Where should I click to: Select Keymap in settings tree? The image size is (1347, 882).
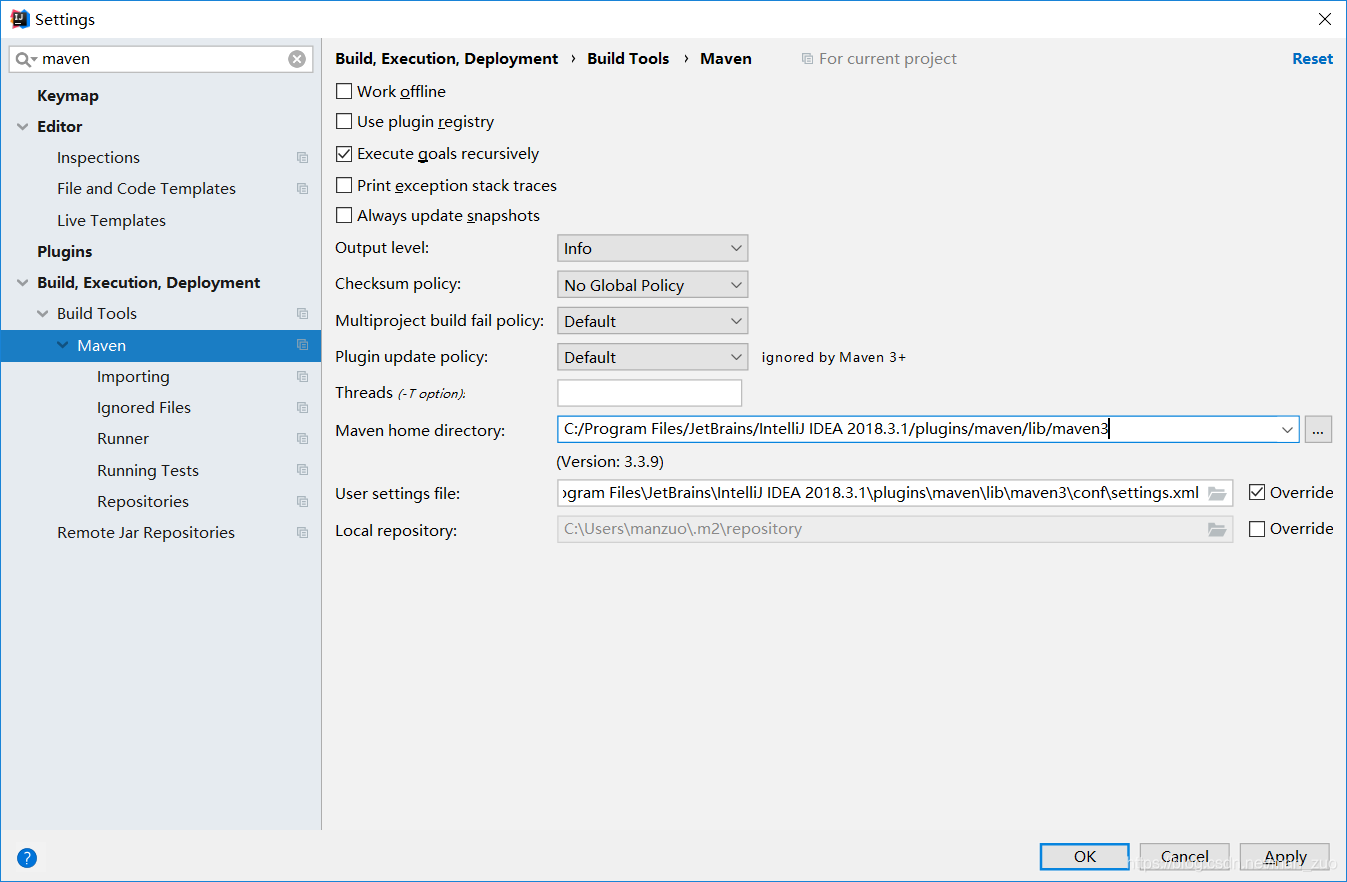[68, 96]
